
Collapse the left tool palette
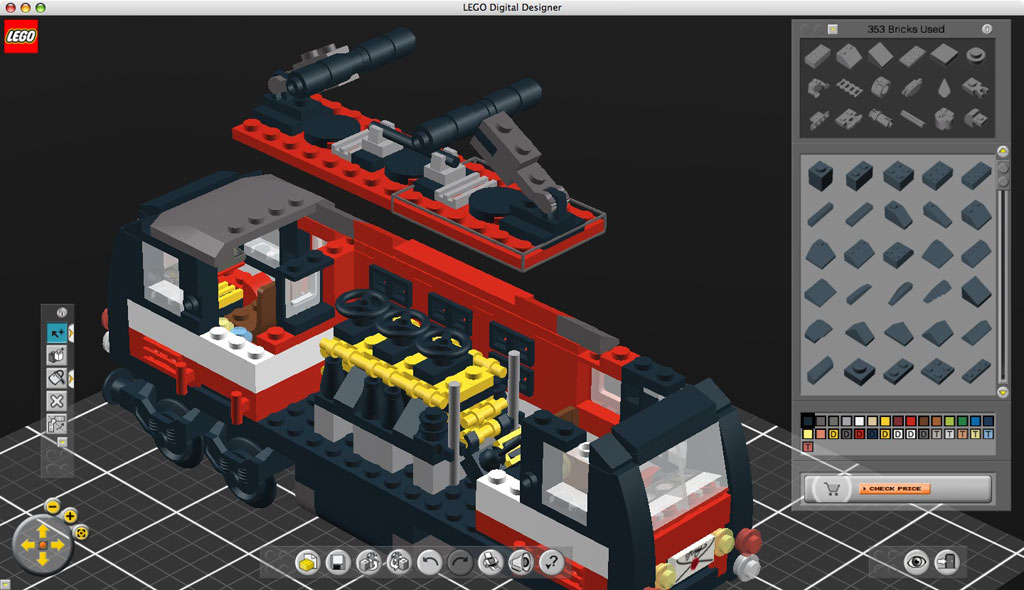tap(60, 310)
